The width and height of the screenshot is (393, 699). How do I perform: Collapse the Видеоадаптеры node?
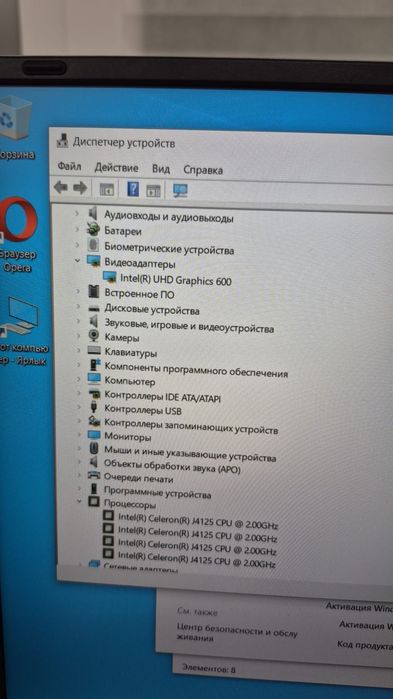[x=78, y=260]
